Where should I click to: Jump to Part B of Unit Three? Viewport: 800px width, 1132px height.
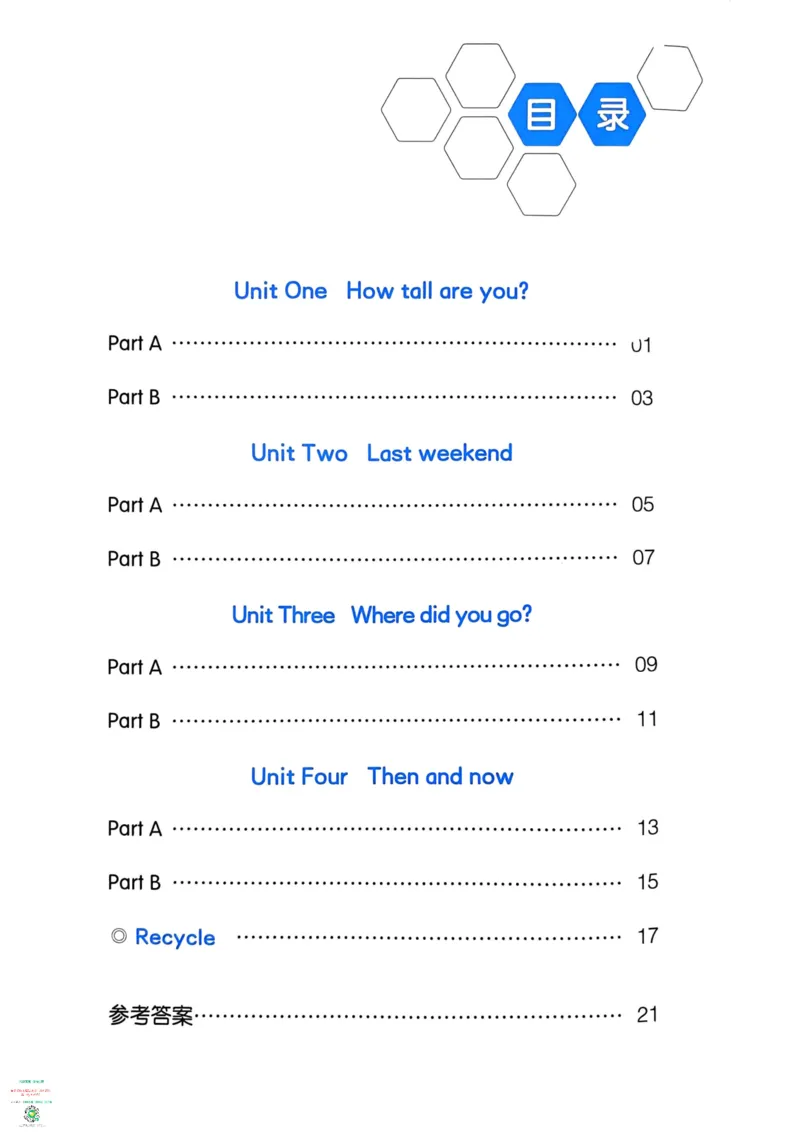(134, 720)
